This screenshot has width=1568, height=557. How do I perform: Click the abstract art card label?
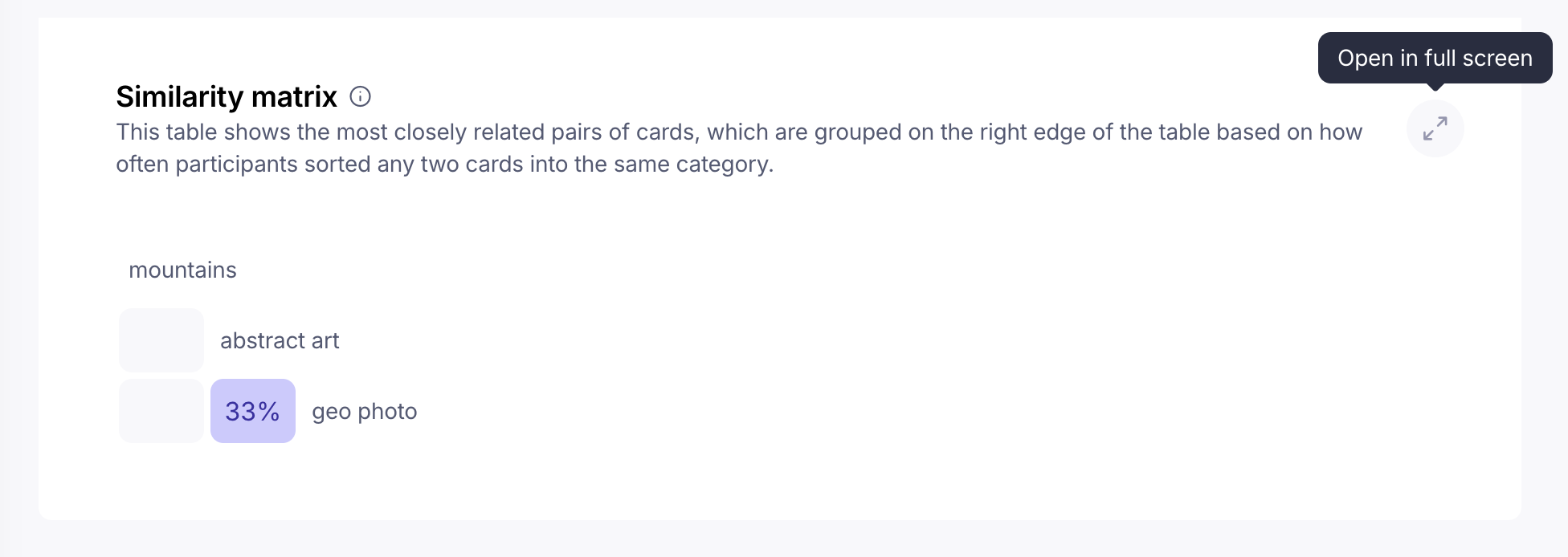[280, 341]
